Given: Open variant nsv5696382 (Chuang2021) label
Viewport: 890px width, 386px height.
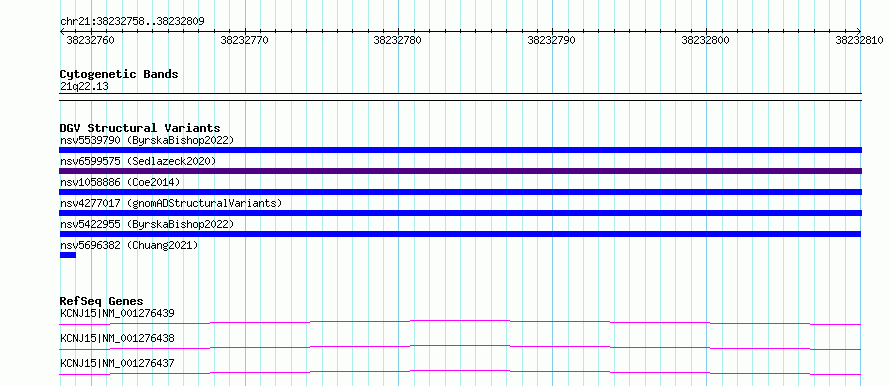Looking at the screenshot, I should pyautogui.click(x=129, y=245).
